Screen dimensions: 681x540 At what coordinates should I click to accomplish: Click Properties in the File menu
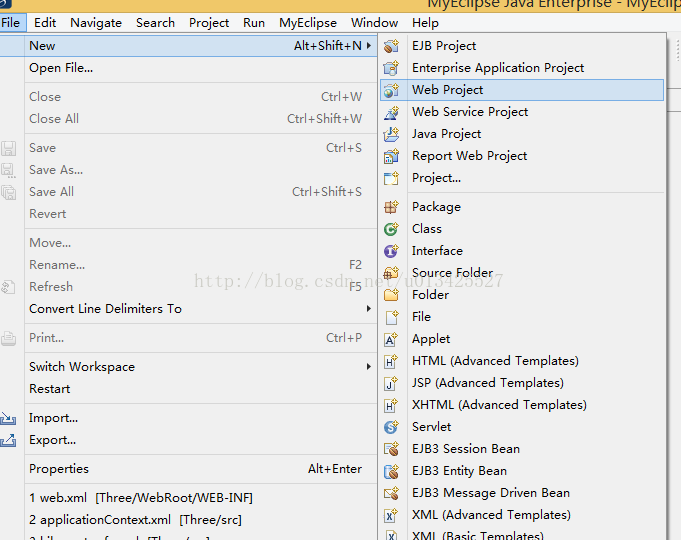pyautogui.click(x=59, y=469)
